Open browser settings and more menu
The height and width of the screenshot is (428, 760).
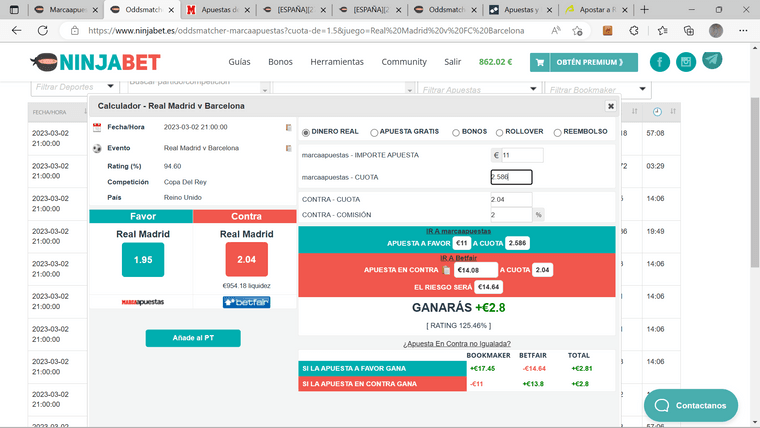743,31
